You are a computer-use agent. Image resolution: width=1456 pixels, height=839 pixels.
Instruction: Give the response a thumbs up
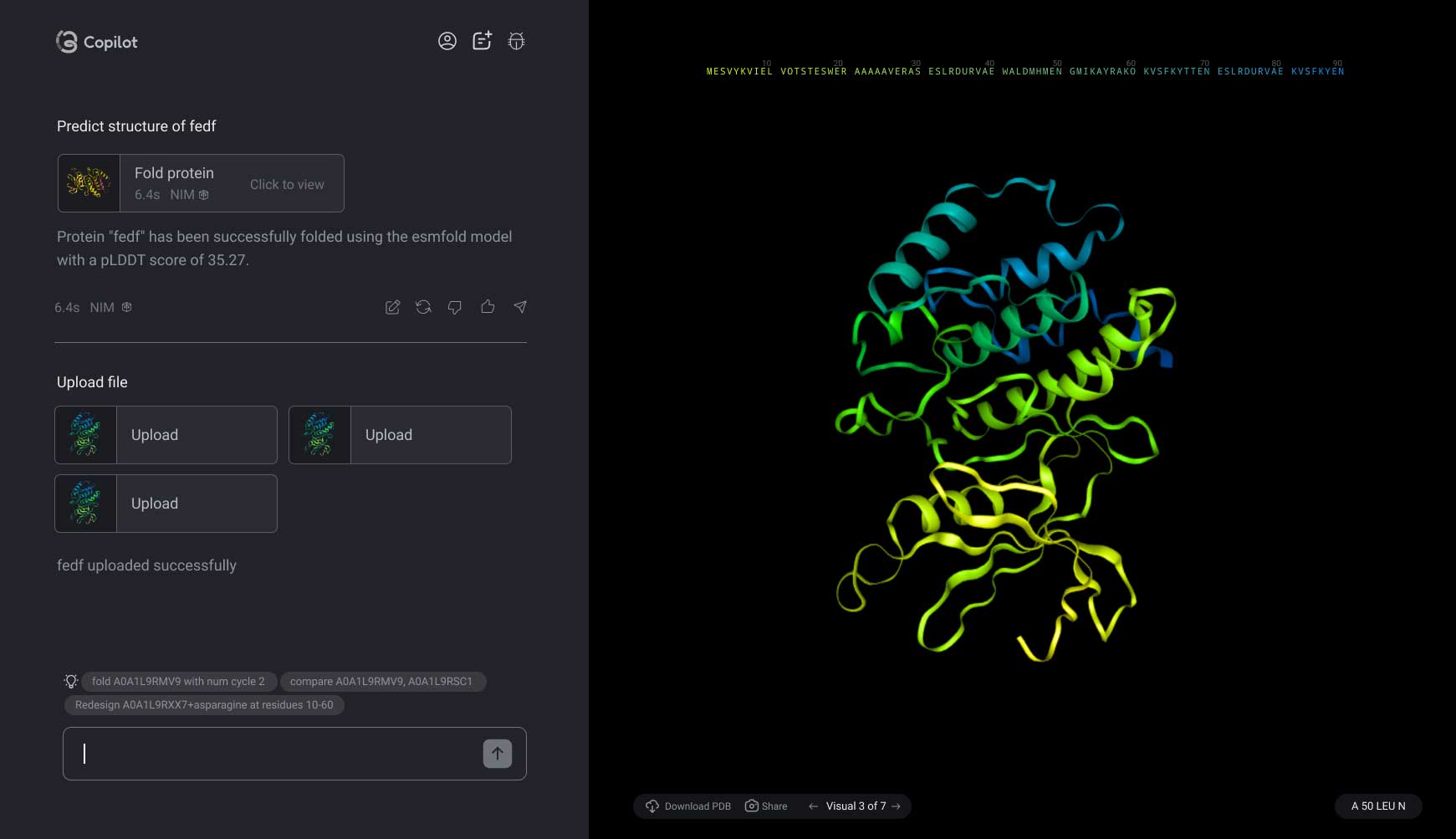488,307
